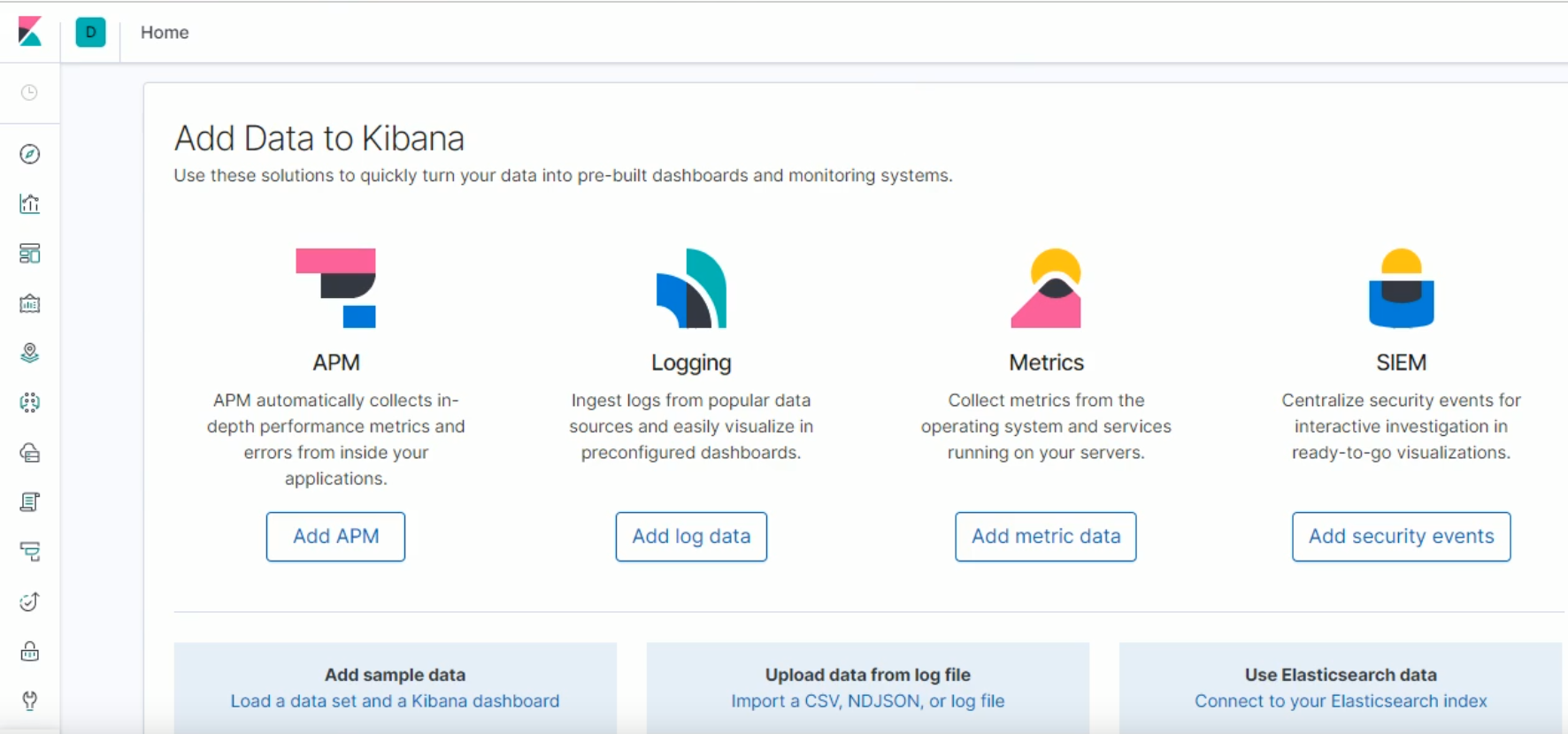Click the Add metric data button

click(1046, 537)
